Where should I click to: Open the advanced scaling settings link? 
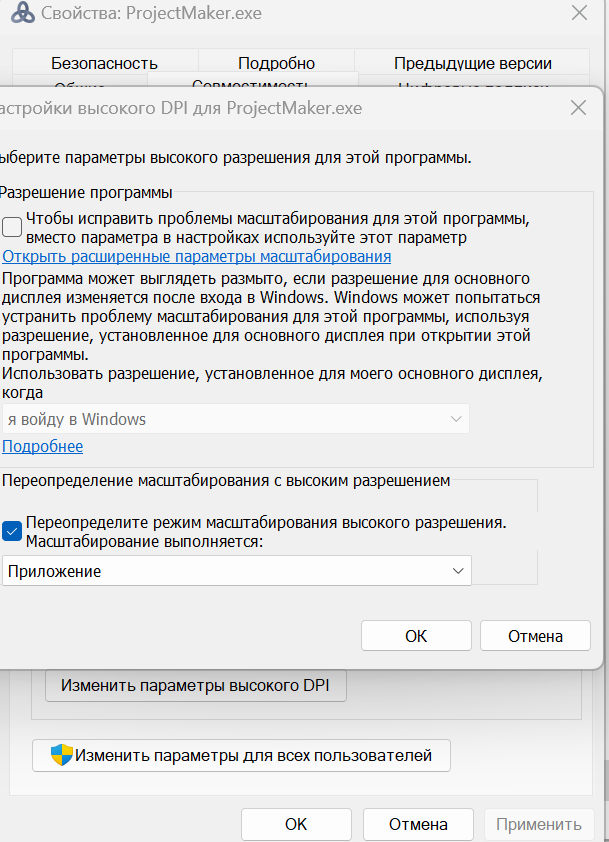196,257
